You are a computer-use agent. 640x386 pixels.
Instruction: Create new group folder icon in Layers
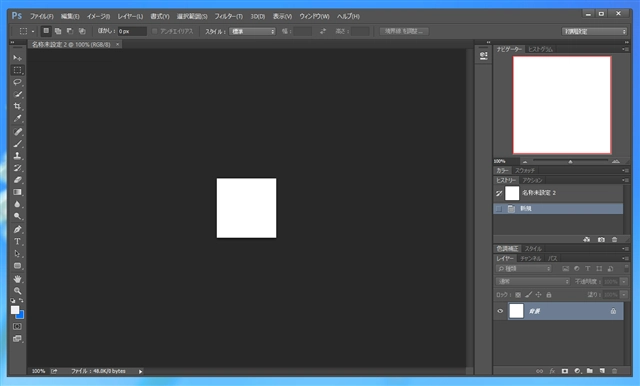[x=589, y=371]
